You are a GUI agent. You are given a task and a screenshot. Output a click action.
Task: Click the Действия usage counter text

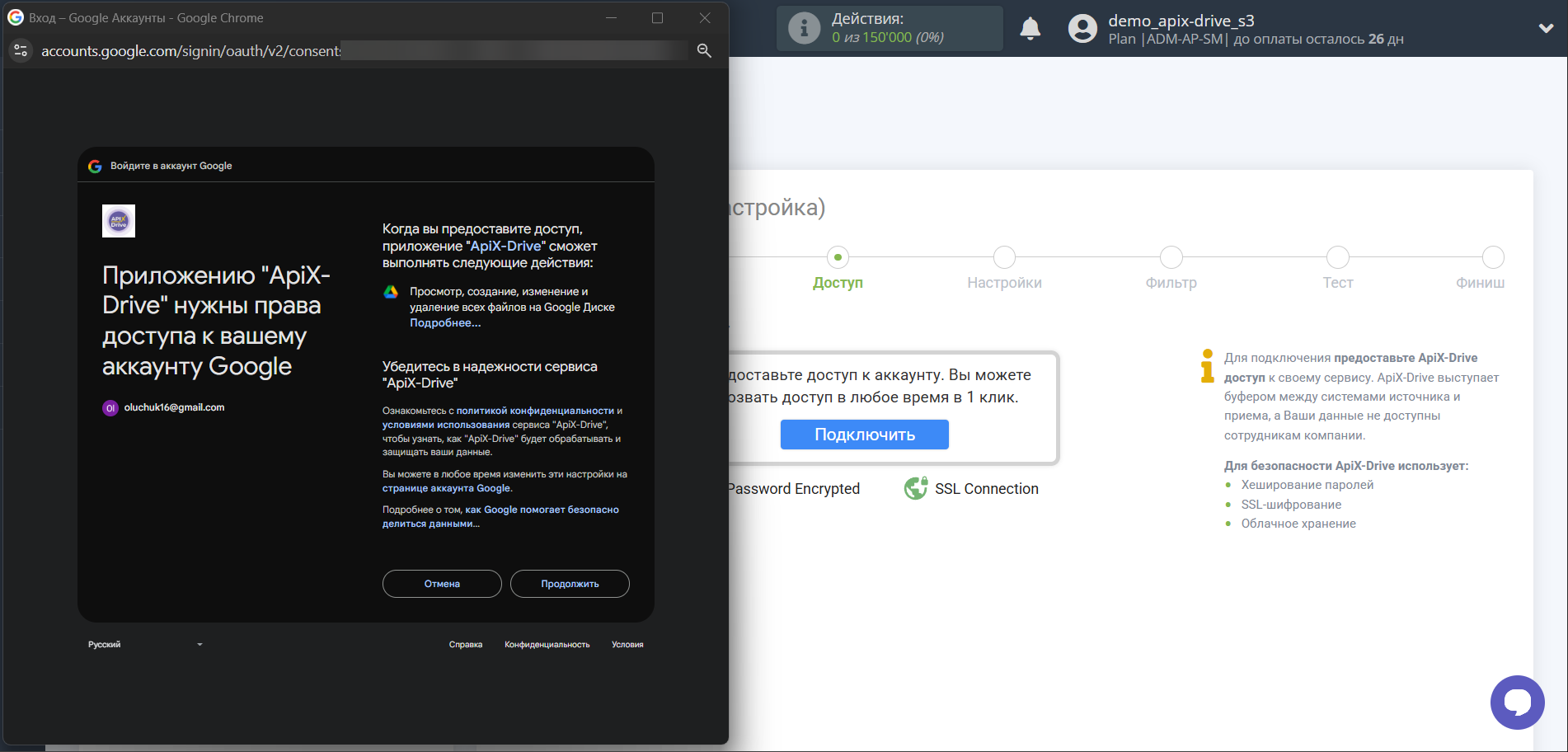click(x=887, y=28)
